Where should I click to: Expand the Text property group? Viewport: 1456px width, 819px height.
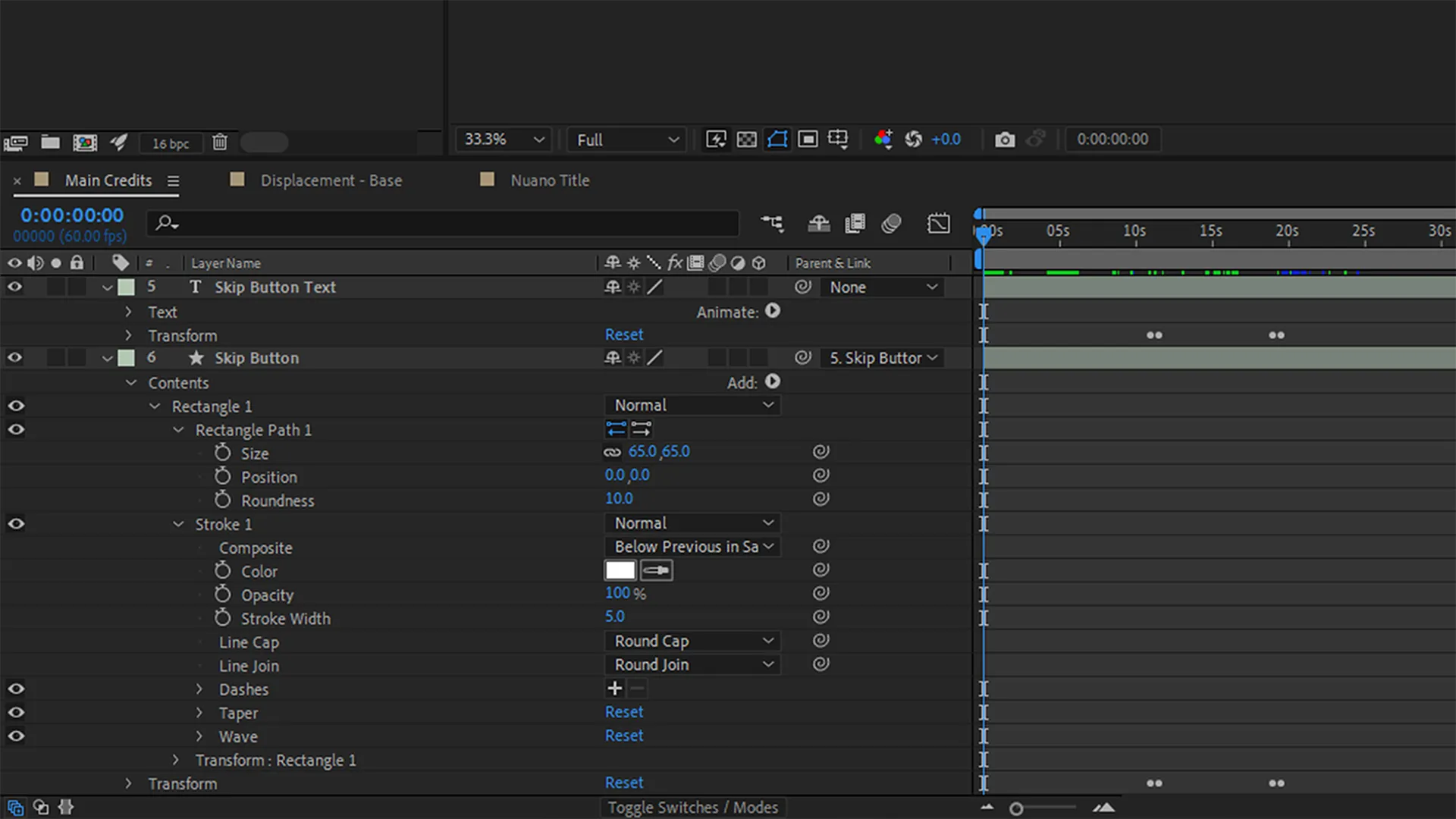(128, 312)
